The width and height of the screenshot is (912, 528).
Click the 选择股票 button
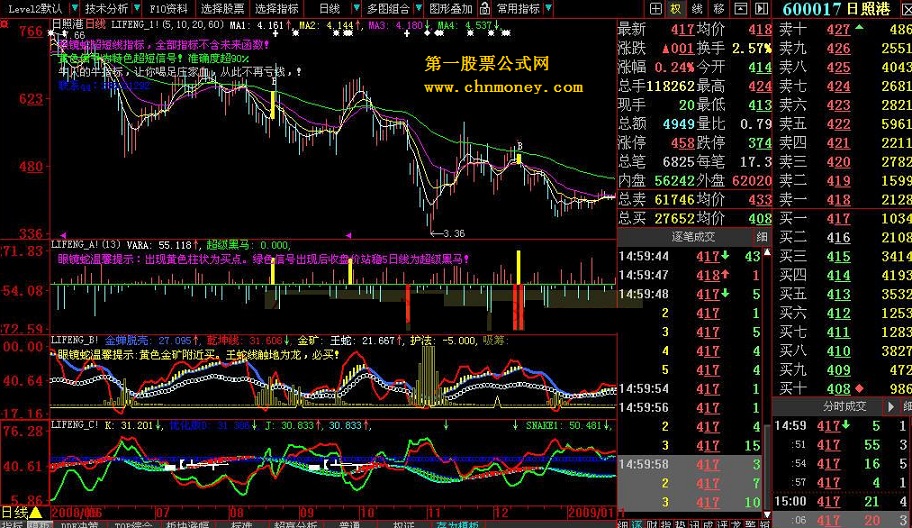pyautogui.click(x=223, y=8)
